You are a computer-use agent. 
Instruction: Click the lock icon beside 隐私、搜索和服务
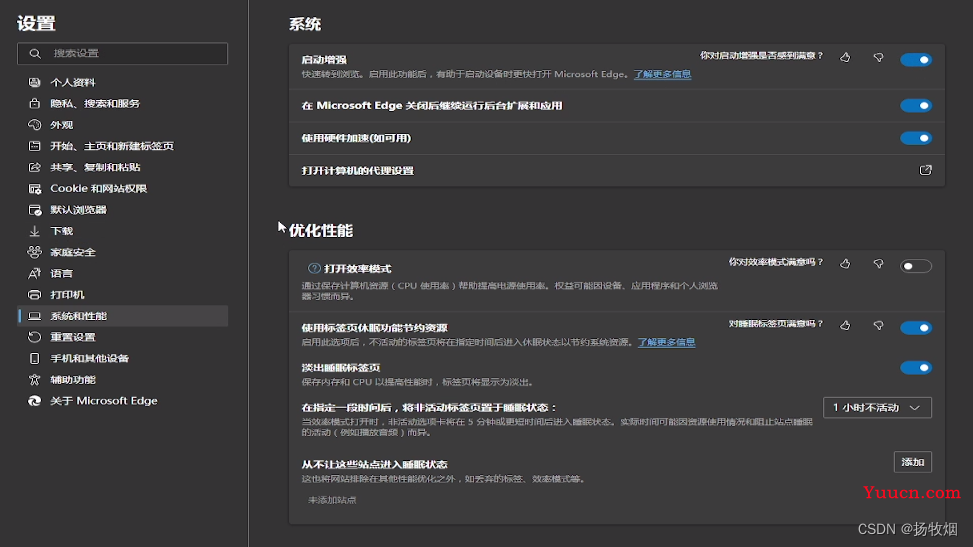click(x=35, y=103)
